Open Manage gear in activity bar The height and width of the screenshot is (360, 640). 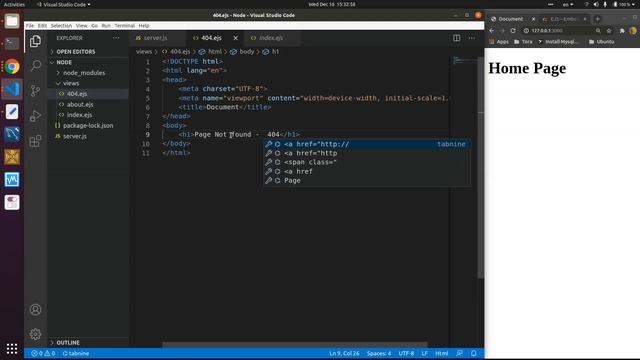(36, 334)
